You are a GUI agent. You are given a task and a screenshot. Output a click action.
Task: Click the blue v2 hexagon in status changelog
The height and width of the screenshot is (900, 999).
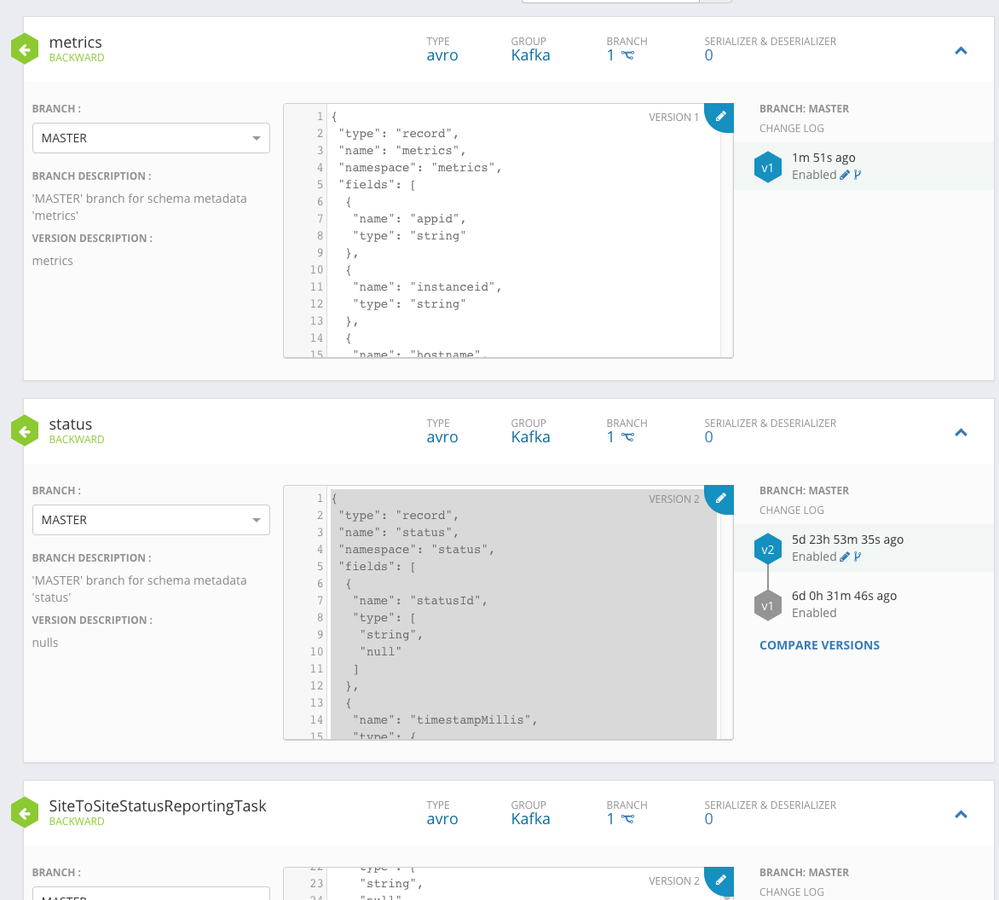coord(767,549)
